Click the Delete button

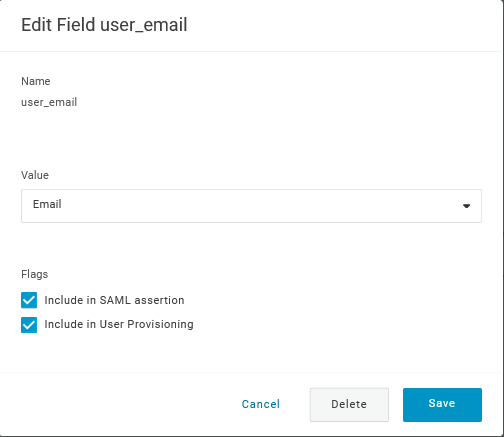349,405
